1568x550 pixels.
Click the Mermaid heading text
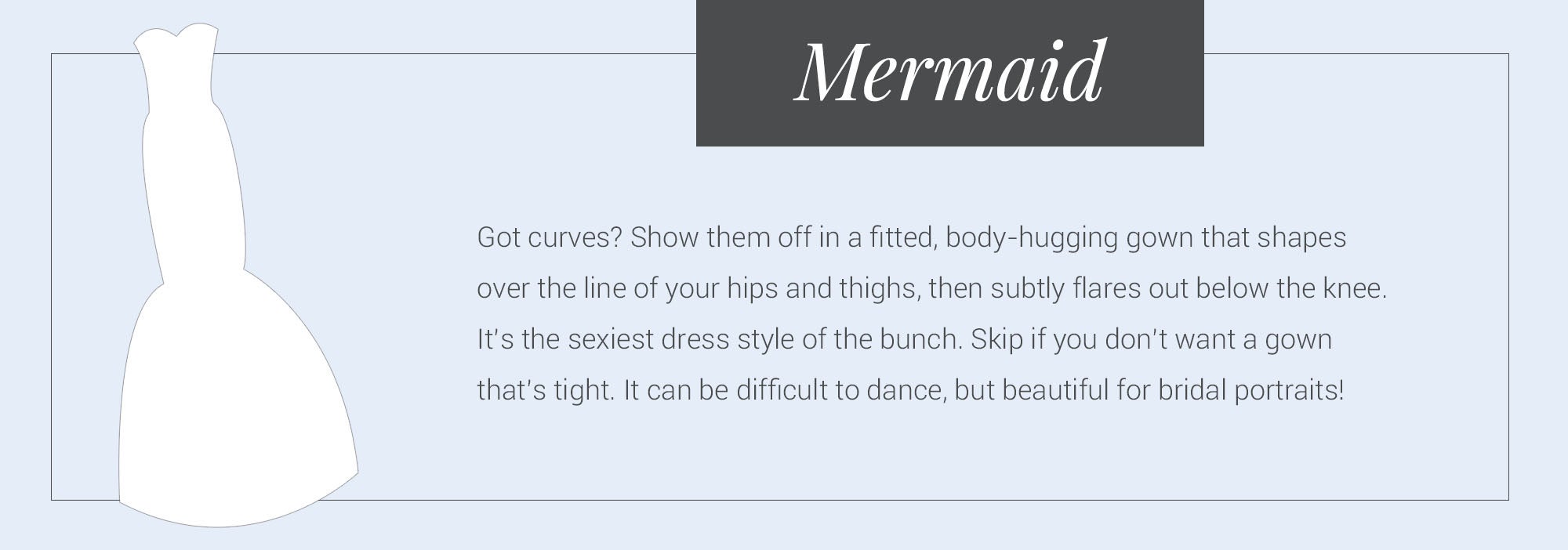[949, 72]
